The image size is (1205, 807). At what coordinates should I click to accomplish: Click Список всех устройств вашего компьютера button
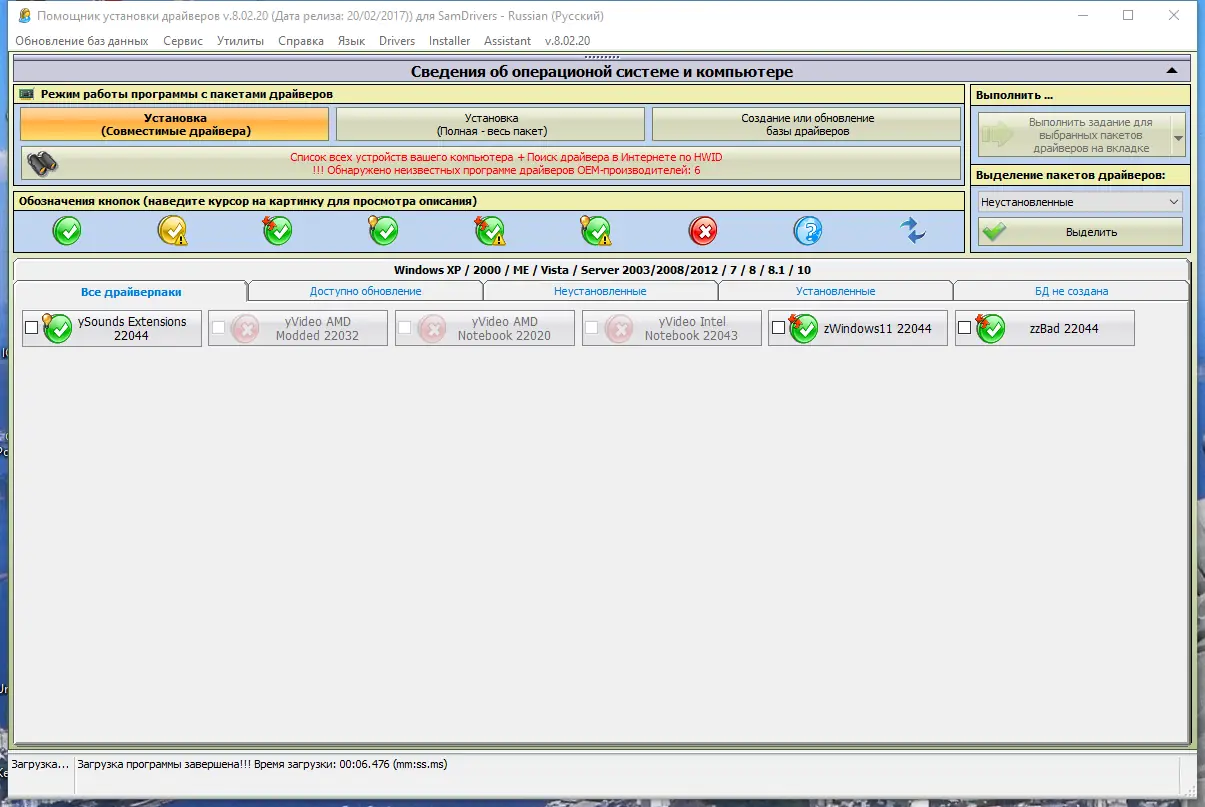click(491, 163)
